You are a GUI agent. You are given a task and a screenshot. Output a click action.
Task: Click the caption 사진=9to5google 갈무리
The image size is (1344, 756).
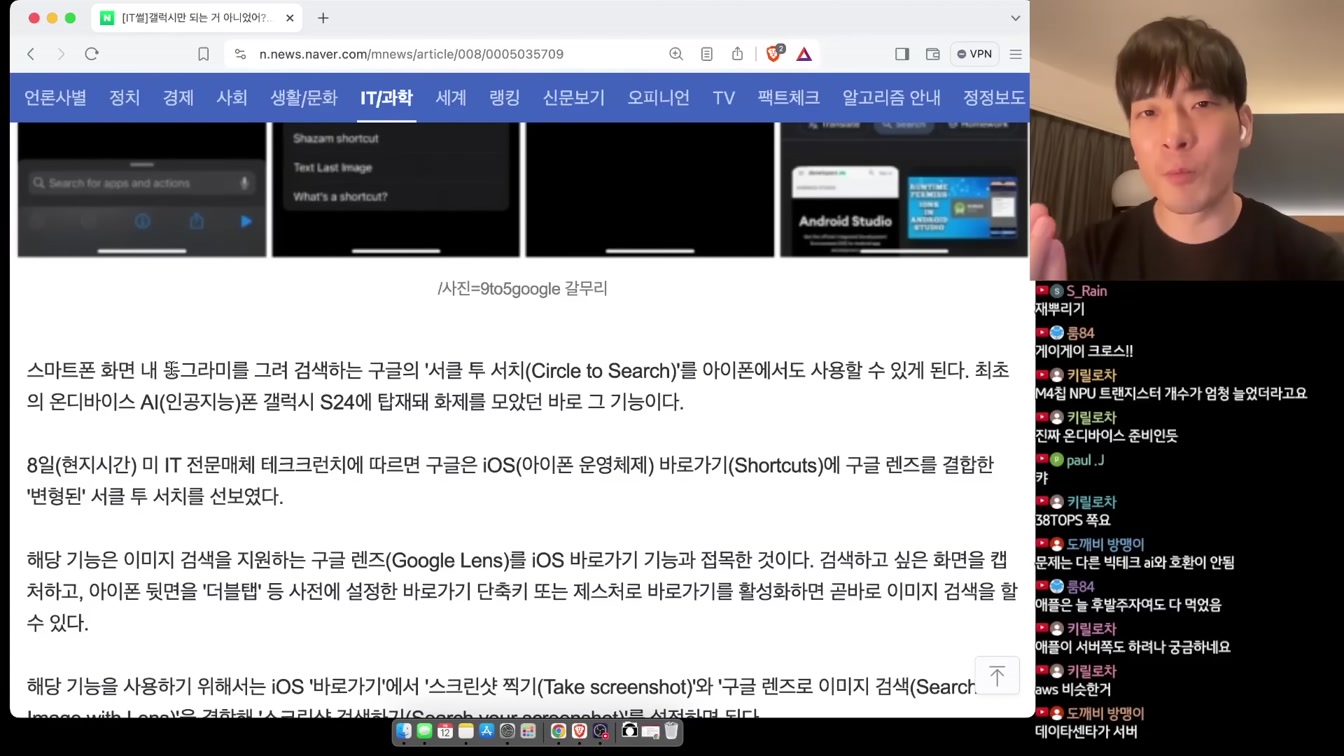coord(522,288)
